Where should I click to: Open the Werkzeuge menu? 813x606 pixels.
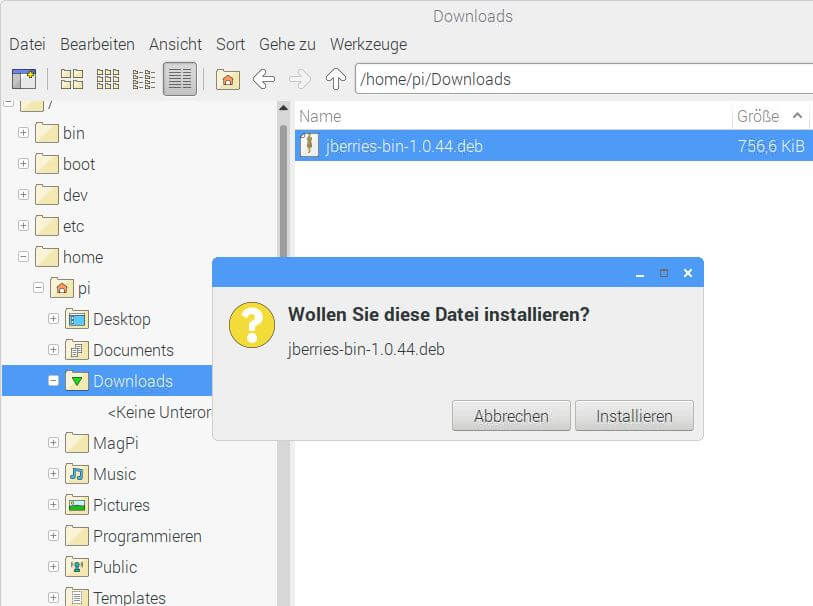(368, 44)
